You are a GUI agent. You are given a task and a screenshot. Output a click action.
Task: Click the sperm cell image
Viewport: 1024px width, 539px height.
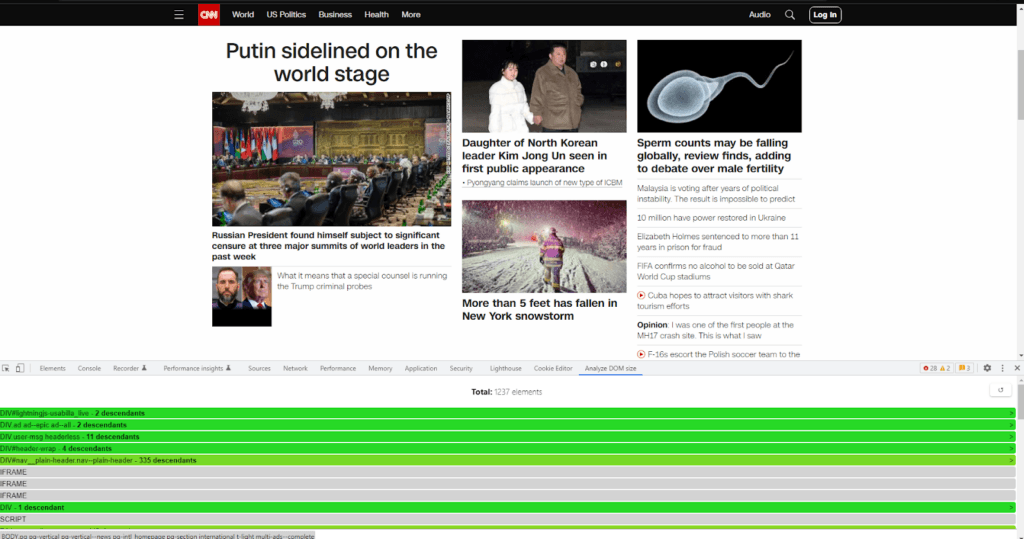pyautogui.click(x=719, y=86)
